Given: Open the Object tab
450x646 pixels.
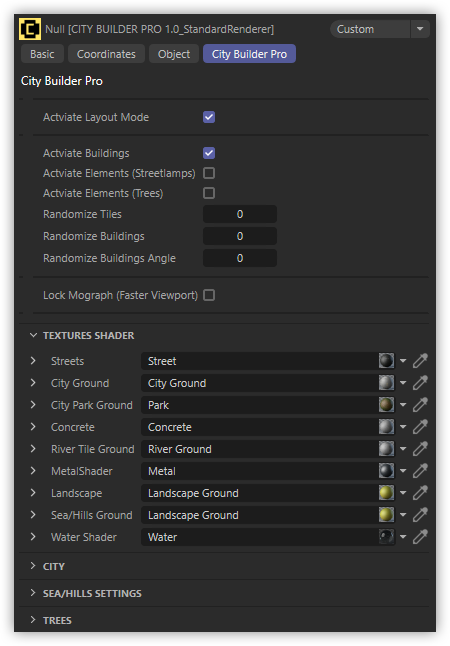Looking at the screenshot, I should click(174, 54).
